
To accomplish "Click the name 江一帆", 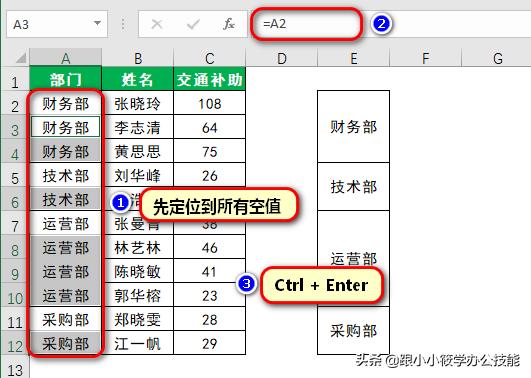I will pos(137,344).
